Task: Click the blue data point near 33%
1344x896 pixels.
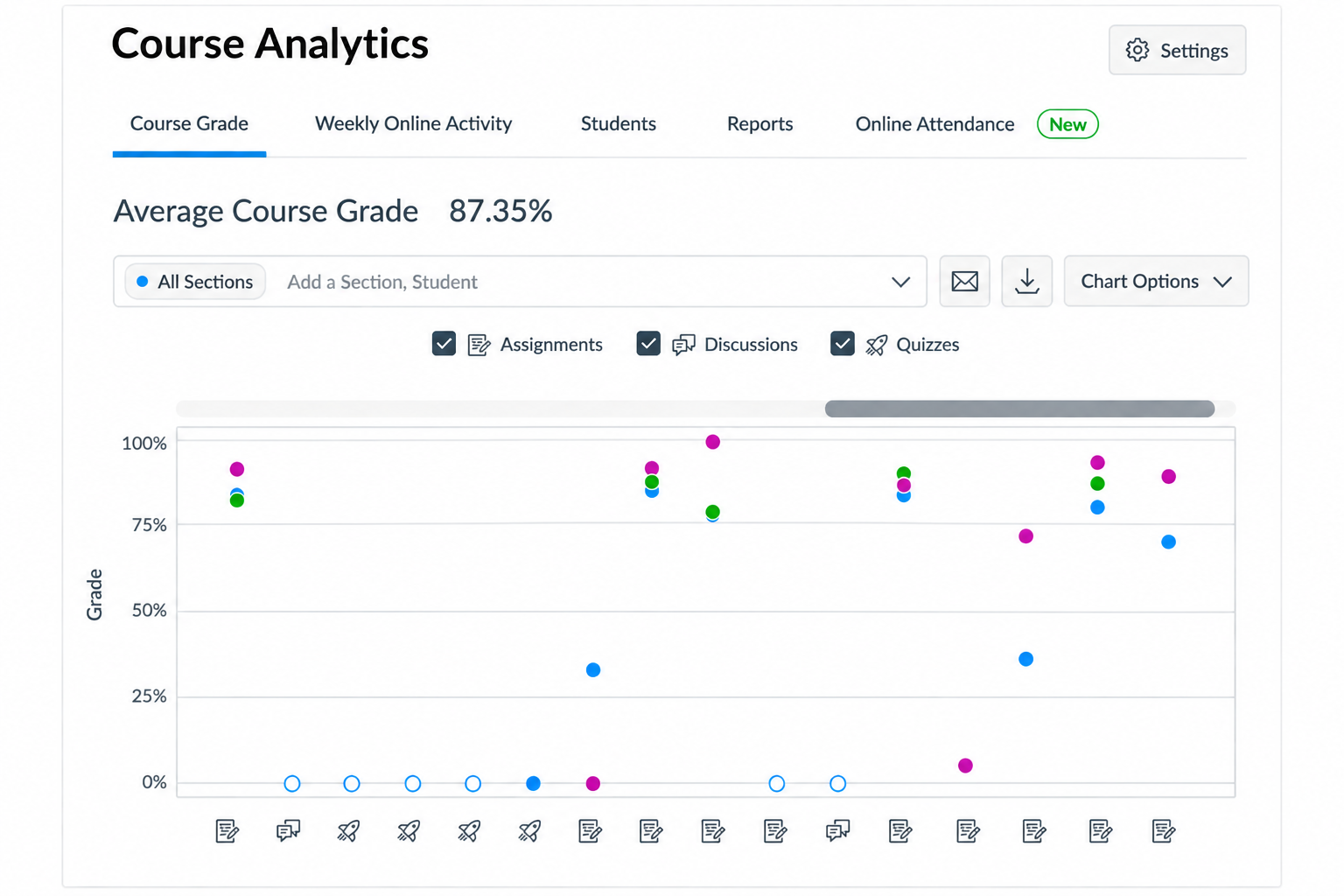Action: tap(593, 670)
